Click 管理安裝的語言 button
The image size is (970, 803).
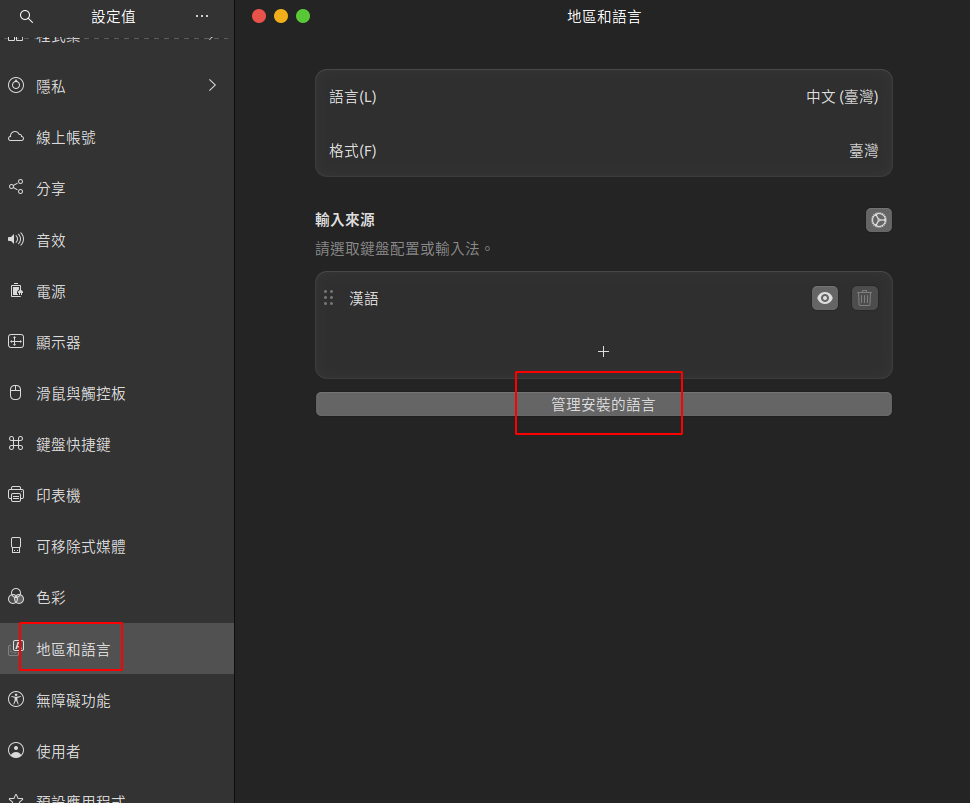pos(604,405)
